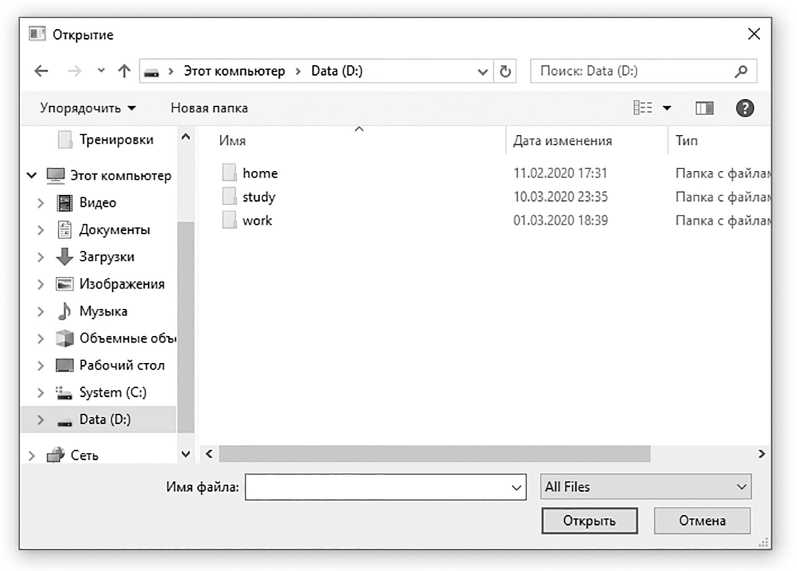Refresh the Data (D:) folder view
This screenshot has height=571, width=797.
[x=505, y=71]
